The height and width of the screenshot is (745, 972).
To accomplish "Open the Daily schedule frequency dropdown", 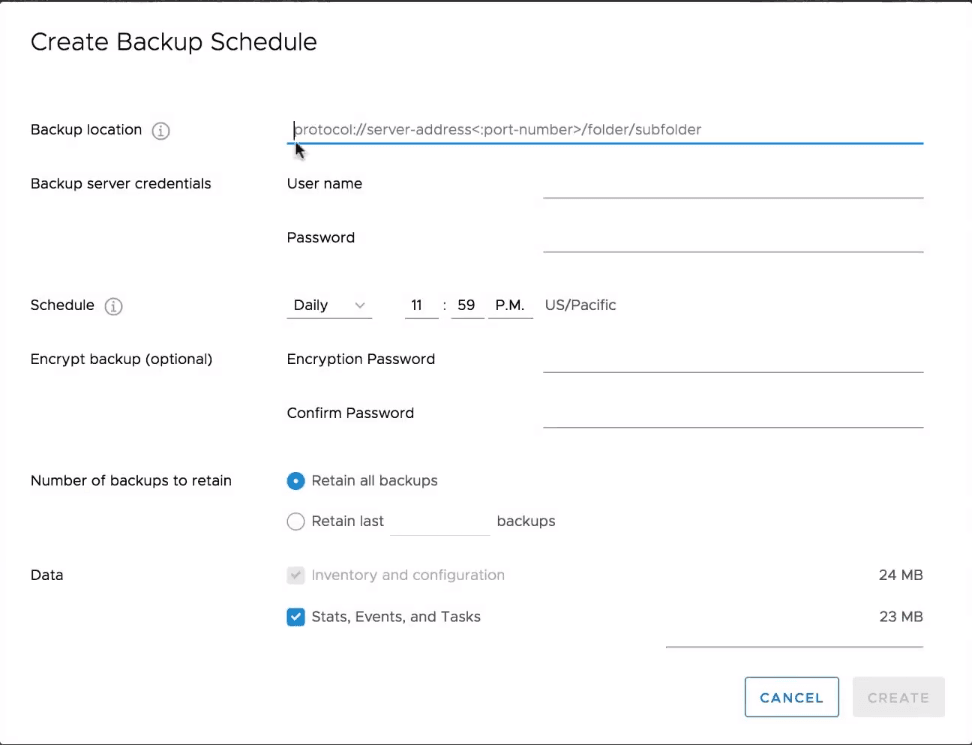I will pyautogui.click(x=328, y=306).
